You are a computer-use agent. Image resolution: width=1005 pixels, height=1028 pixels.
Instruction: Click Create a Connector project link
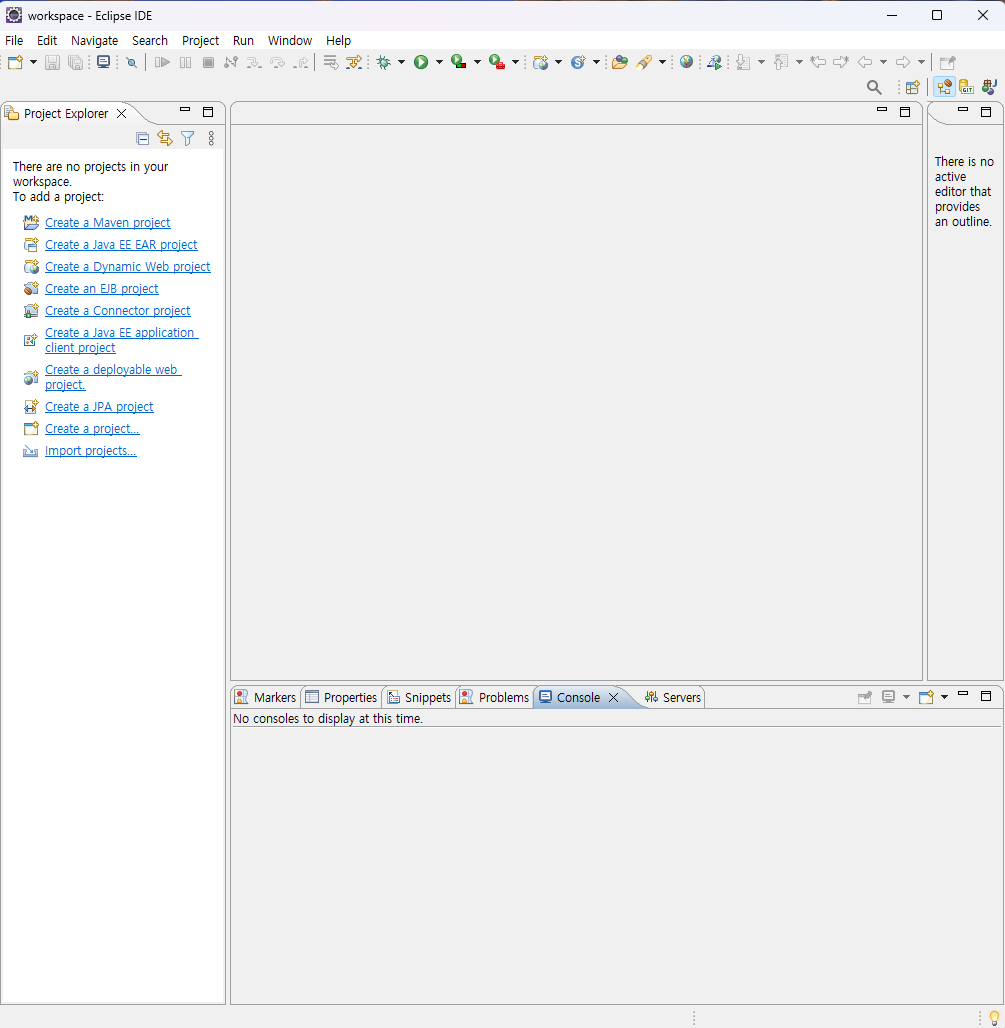[x=117, y=311]
